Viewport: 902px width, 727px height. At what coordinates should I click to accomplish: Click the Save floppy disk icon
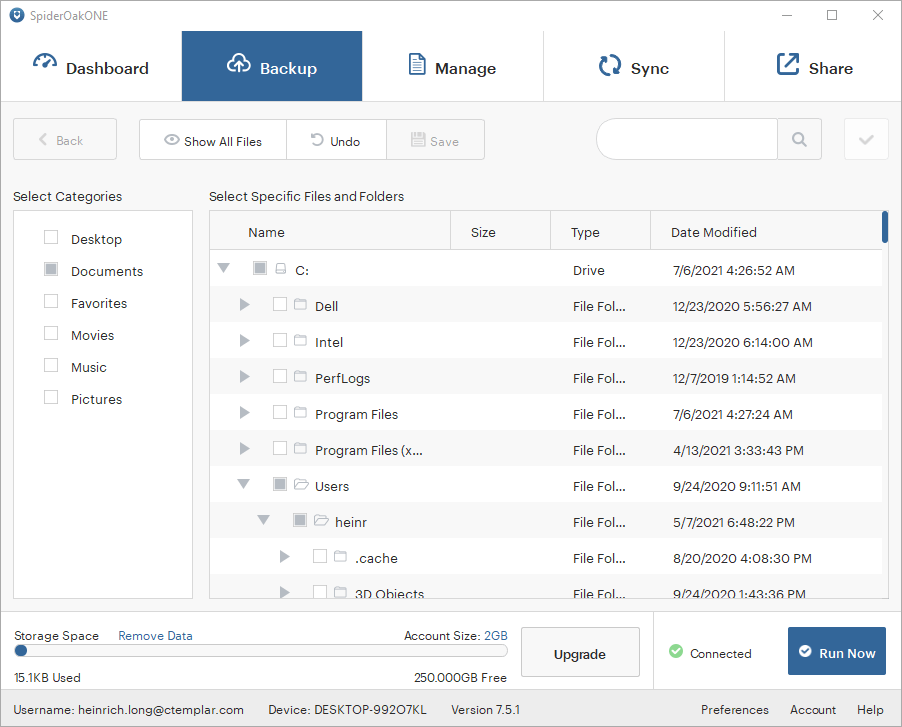[418, 139]
